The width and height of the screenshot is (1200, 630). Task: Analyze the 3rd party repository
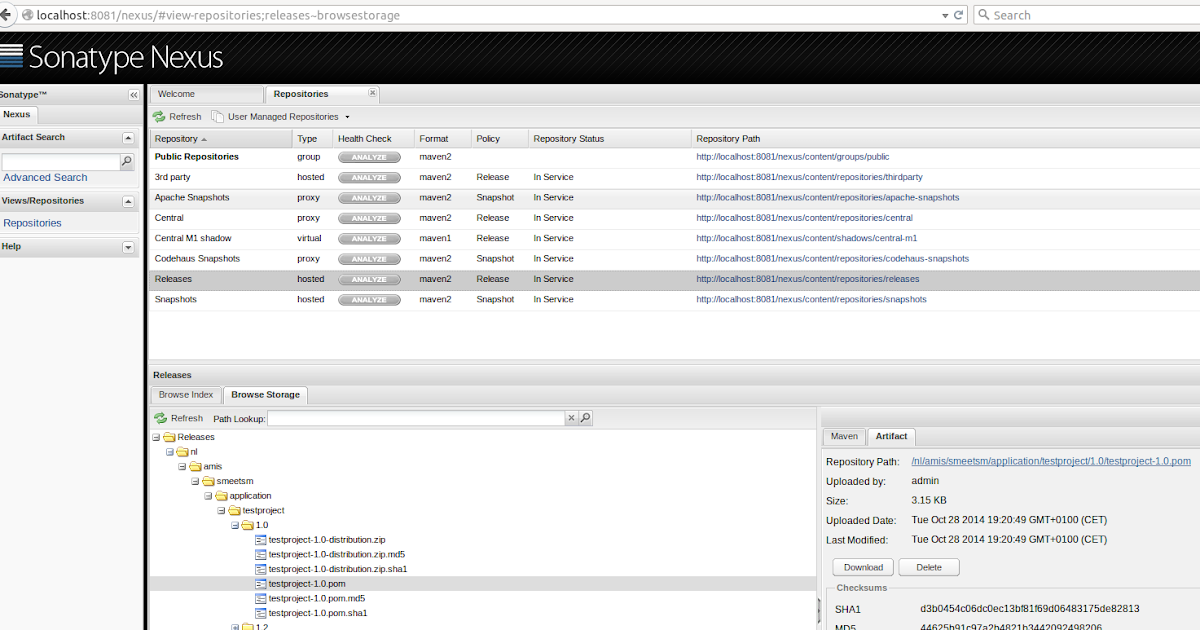[369, 177]
